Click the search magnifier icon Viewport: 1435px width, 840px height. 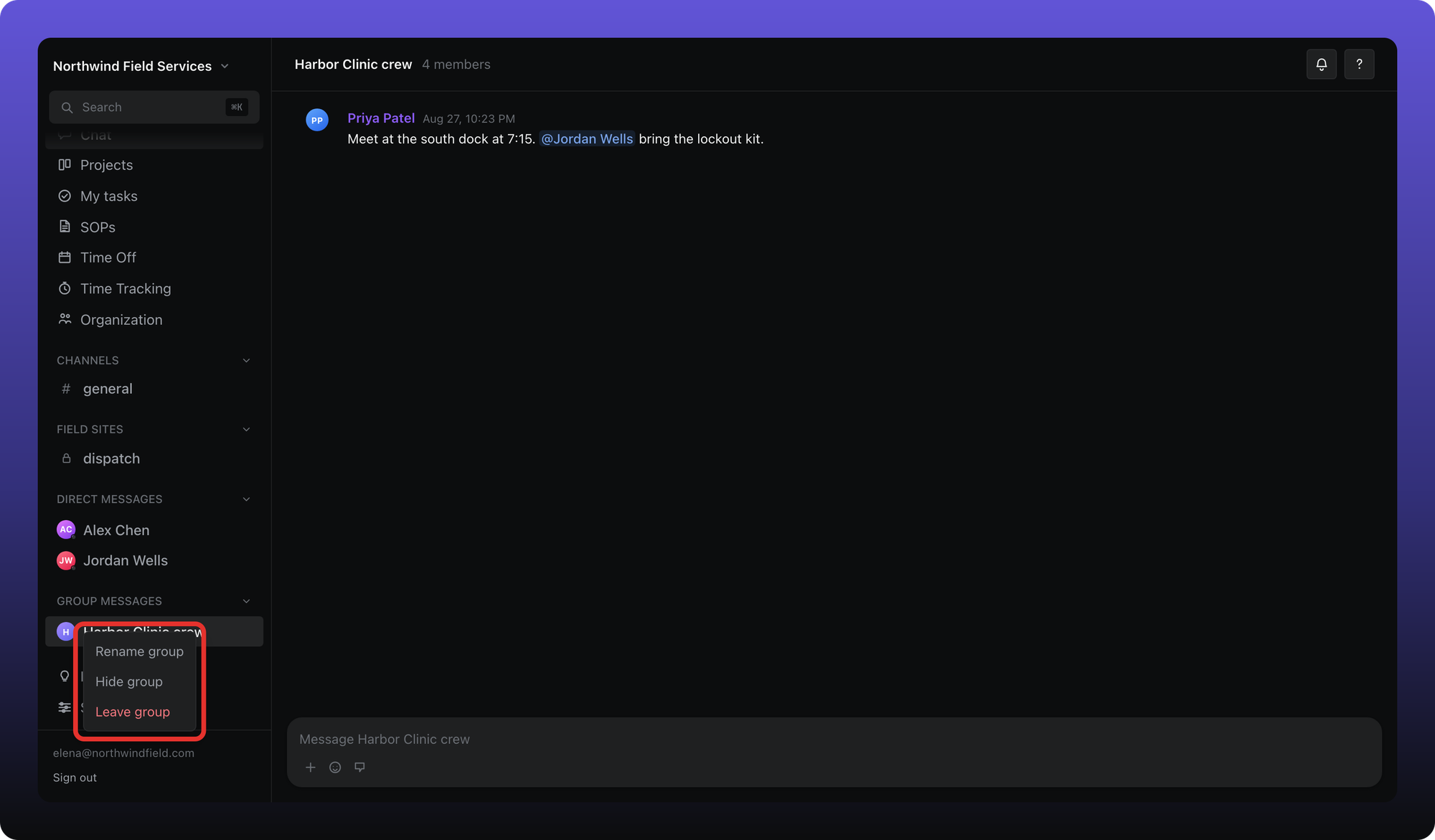point(67,108)
